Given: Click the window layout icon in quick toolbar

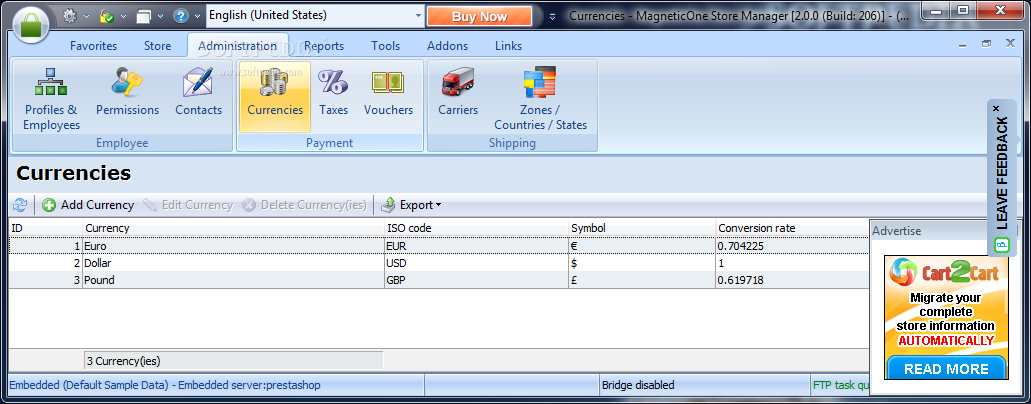Looking at the screenshot, I should pos(144,16).
